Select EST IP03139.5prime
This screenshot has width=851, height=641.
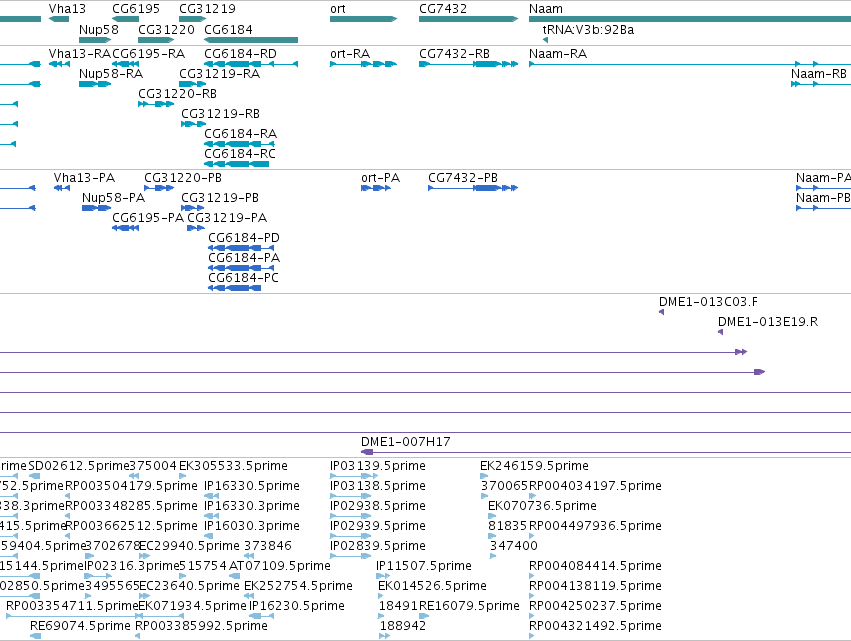click(x=354, y=476)
